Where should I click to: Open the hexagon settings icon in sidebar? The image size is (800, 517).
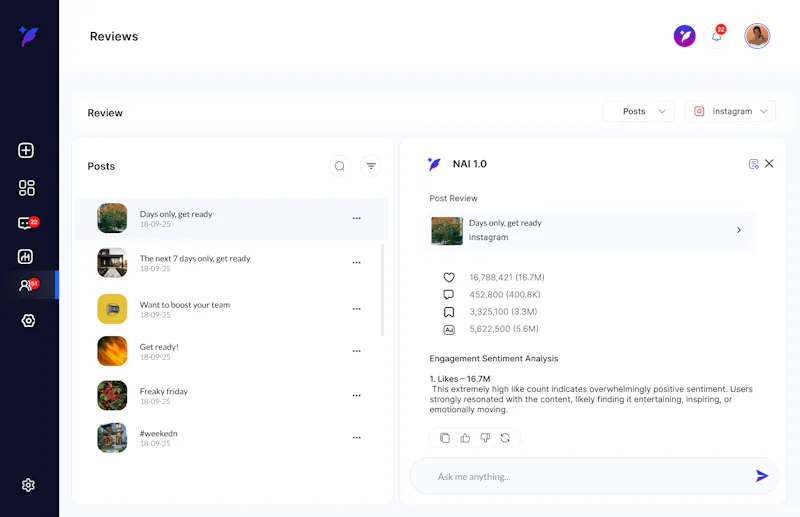pos(28,321)
